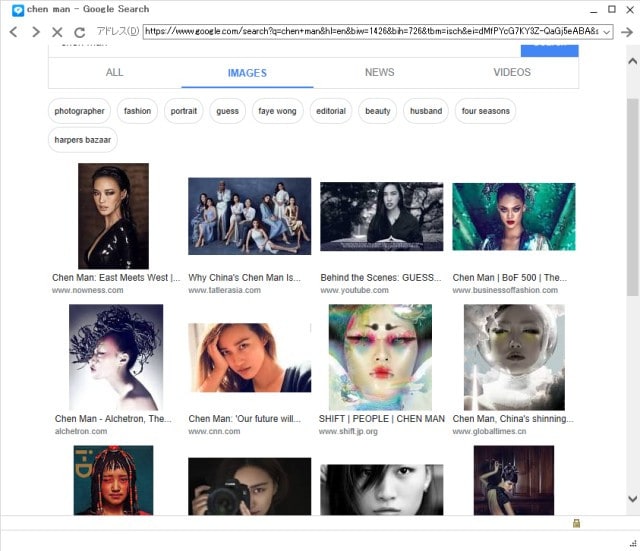The image size is (640, 551).
Task: Open the Behind the Scenes GUESS thumbnail
Action: pos(382,216)
